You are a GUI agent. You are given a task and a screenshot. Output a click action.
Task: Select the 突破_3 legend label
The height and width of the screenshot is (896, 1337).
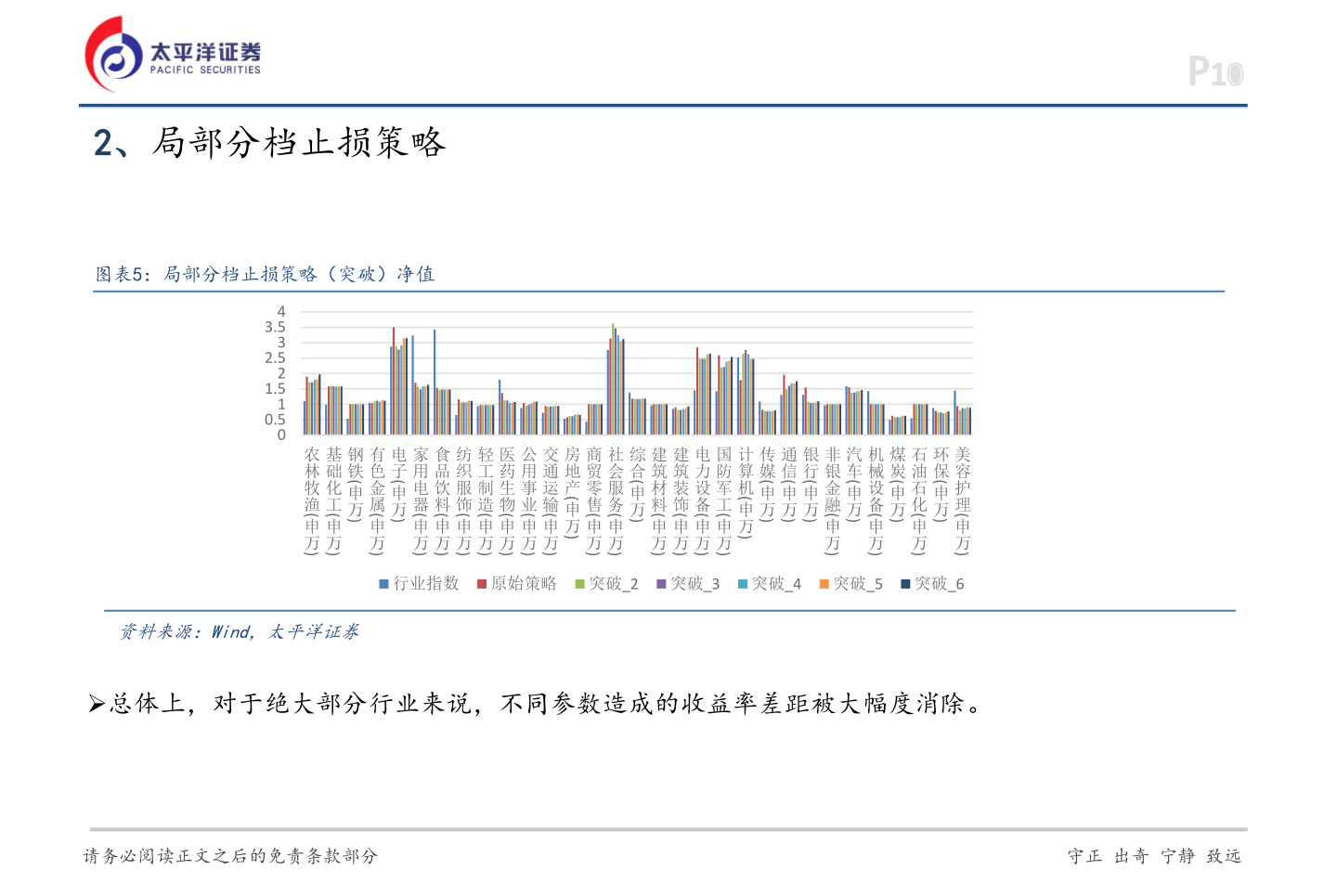pyautogui.click(x=695, y=583)
